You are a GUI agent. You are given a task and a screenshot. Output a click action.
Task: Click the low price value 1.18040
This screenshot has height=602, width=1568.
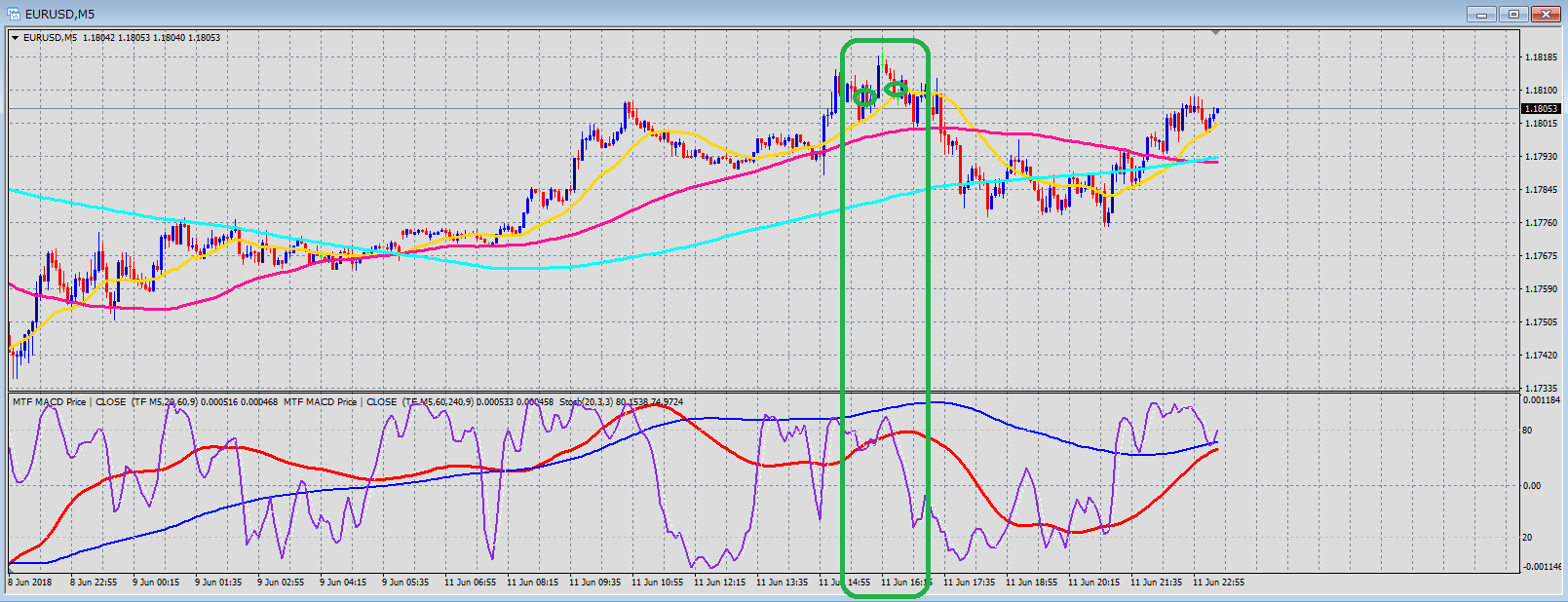tap(170, 38)
